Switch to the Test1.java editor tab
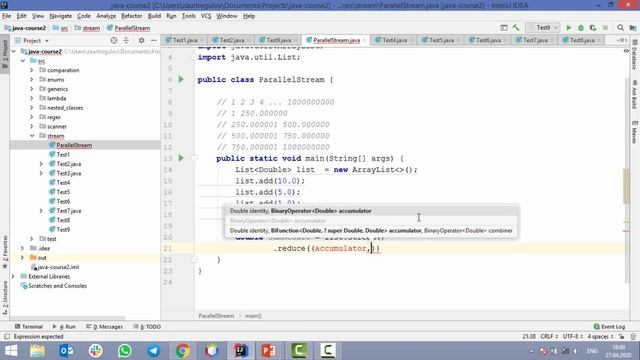This screenshot has height=360, width=640. coord(184,40)
